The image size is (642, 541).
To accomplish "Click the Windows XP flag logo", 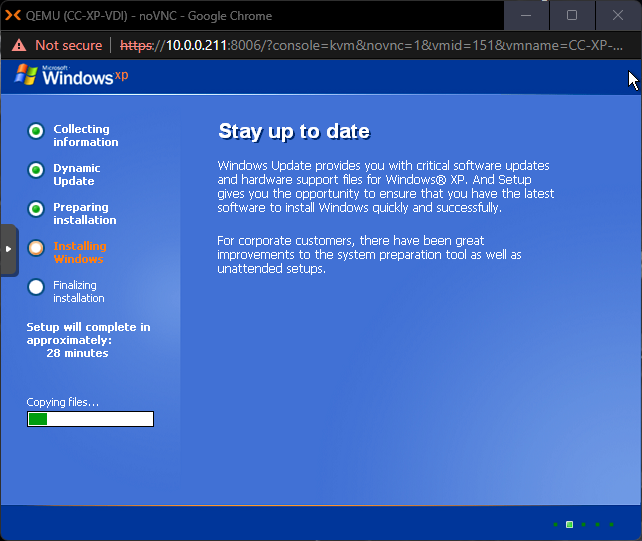I will click(x=26, y=75).
